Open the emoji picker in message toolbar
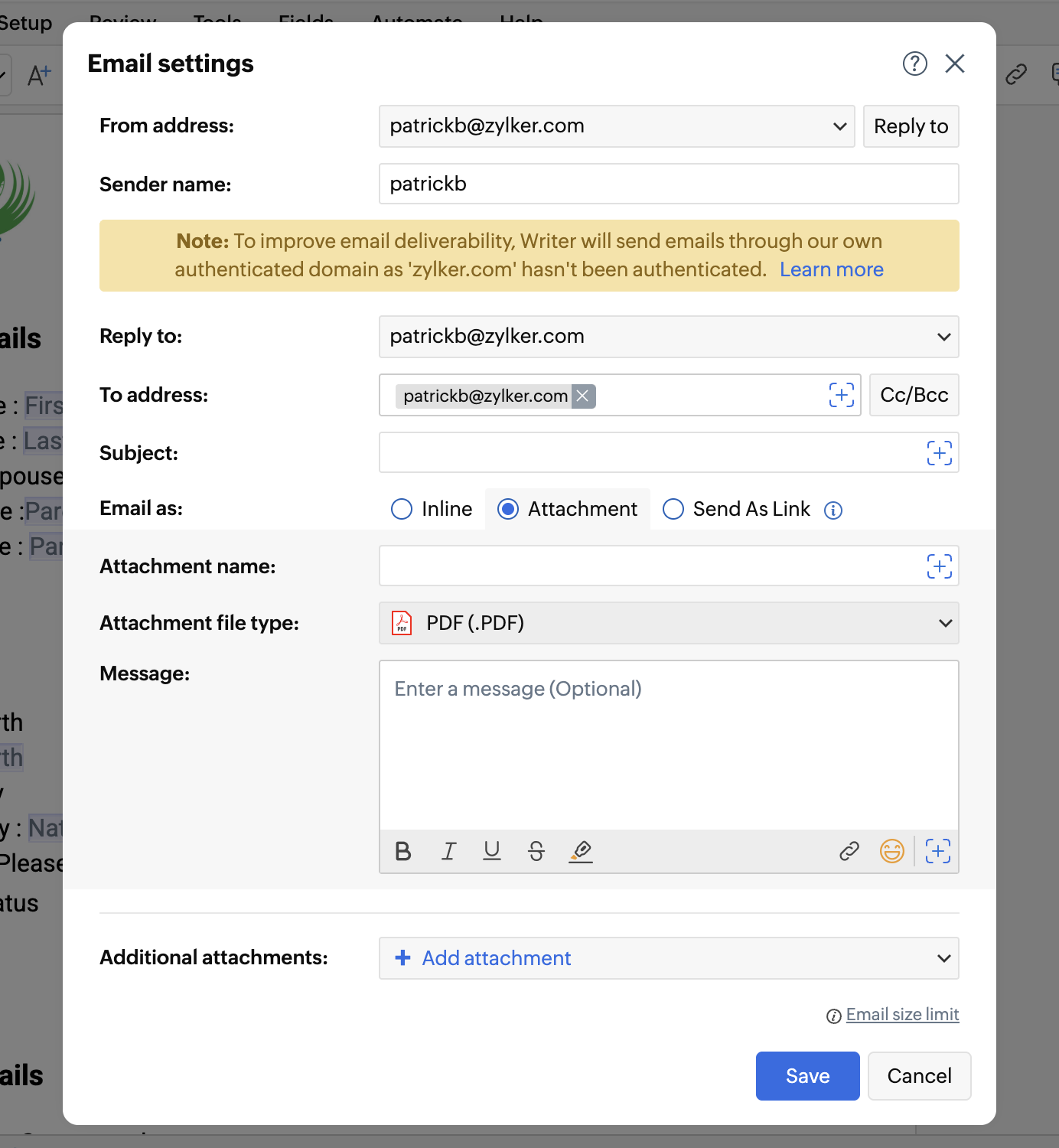This screenshot has height=1148, width=1059. tap(892, 851)
